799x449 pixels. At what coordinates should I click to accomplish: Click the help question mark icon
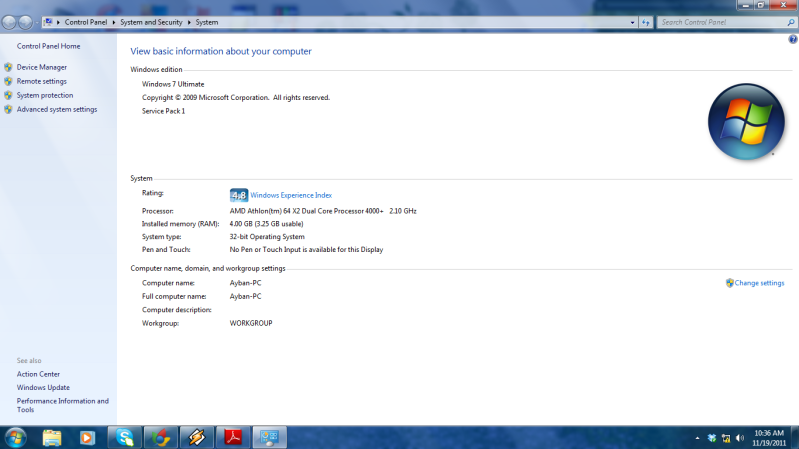[792, 39]
